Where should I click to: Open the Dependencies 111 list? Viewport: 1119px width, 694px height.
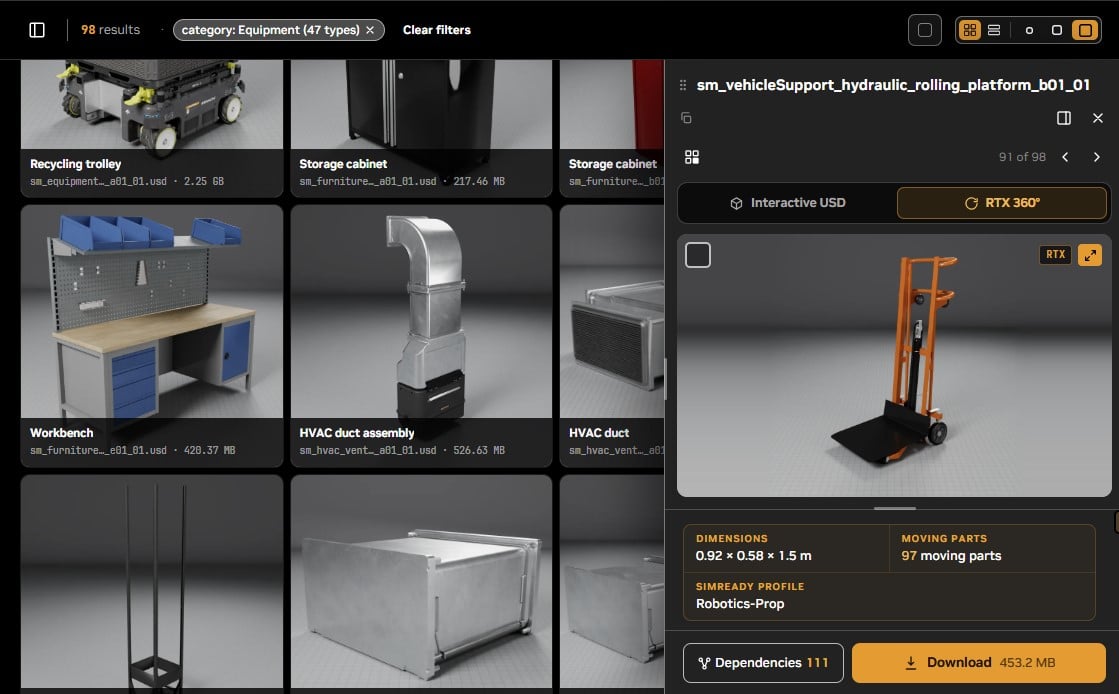pos(763,663)
